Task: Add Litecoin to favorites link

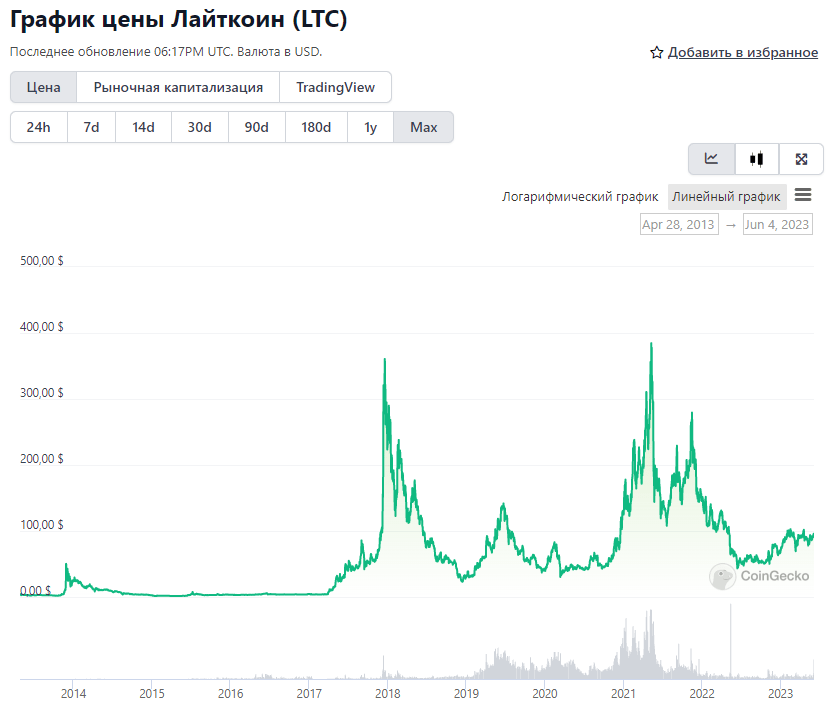Action: [743, 53]
